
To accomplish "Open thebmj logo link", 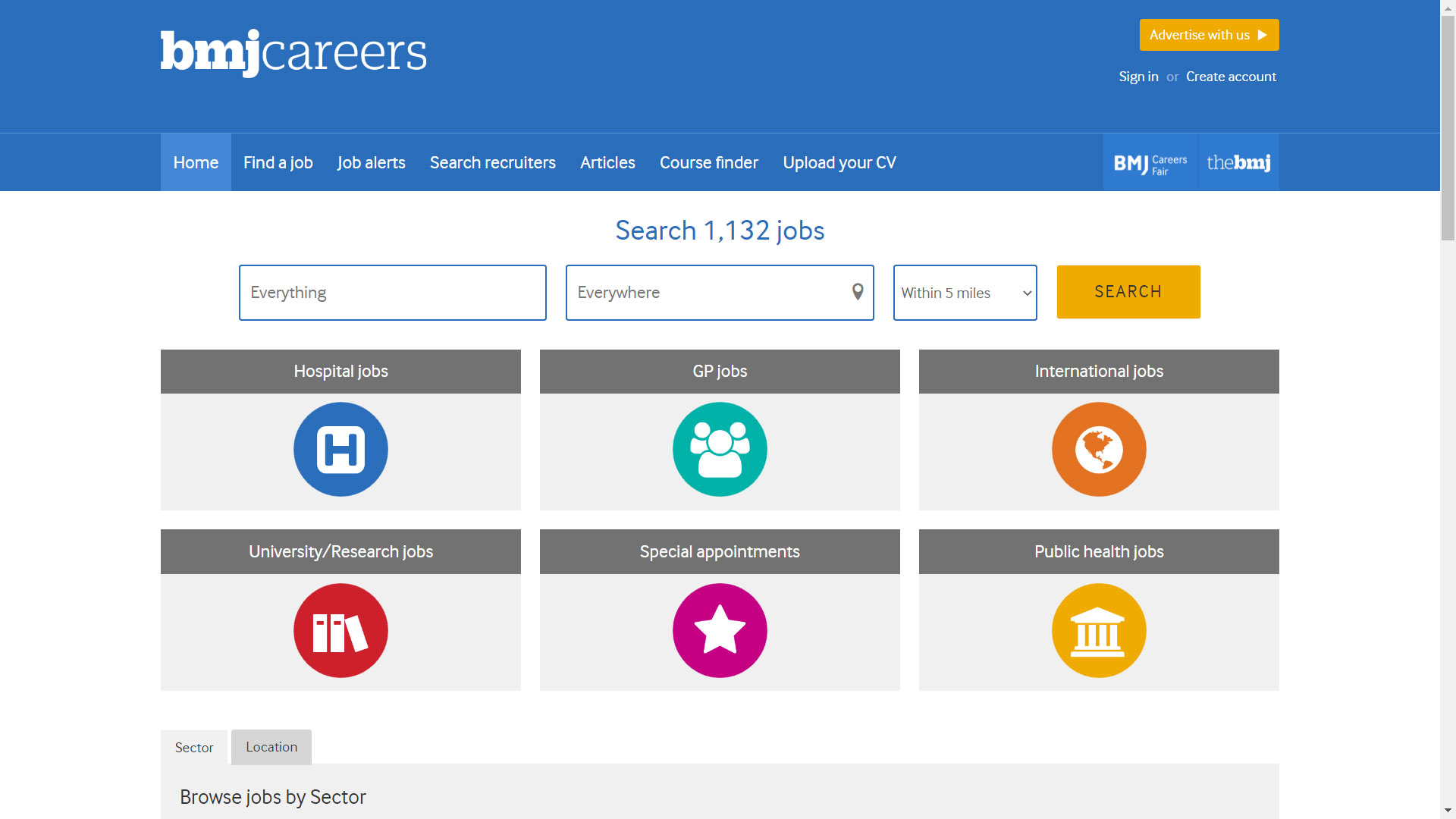I will [1239, 163].
